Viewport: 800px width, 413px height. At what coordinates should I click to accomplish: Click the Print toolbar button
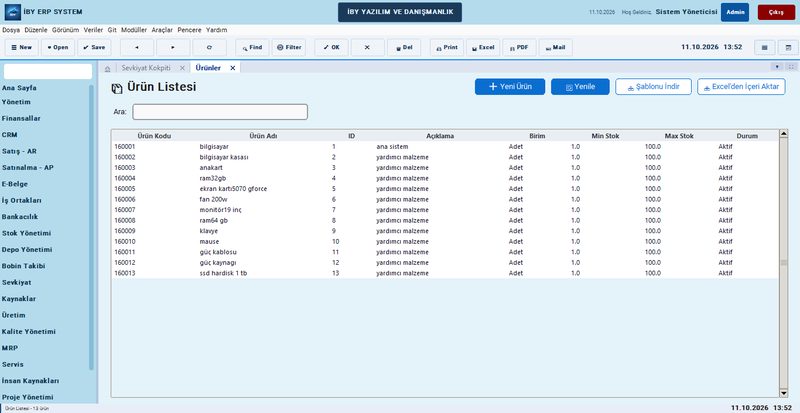pos(447,47)
